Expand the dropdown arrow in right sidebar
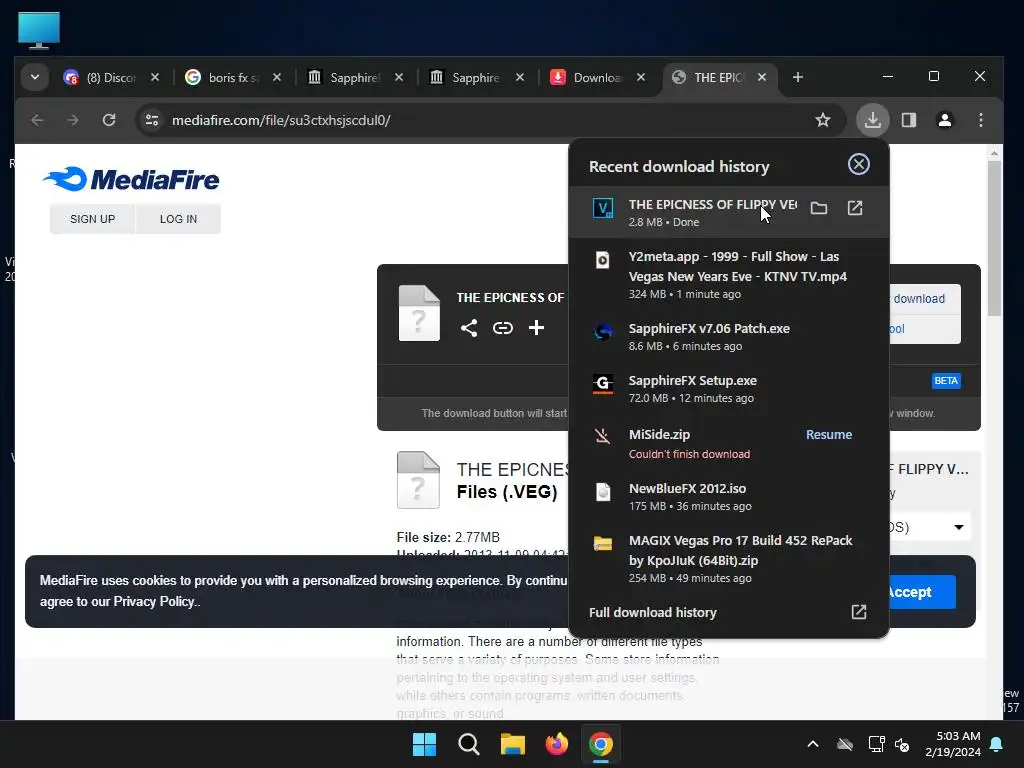The height and width of the screenshot is (768, 1024). coord(959,527)
